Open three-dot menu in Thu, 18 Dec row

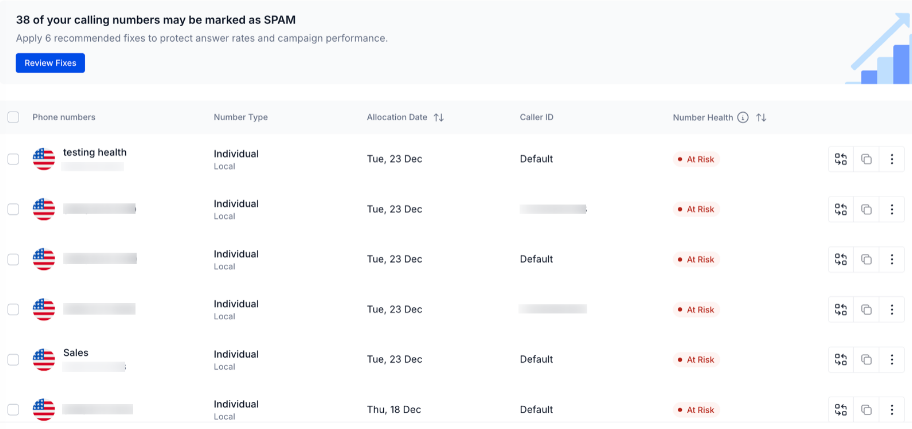892,410
